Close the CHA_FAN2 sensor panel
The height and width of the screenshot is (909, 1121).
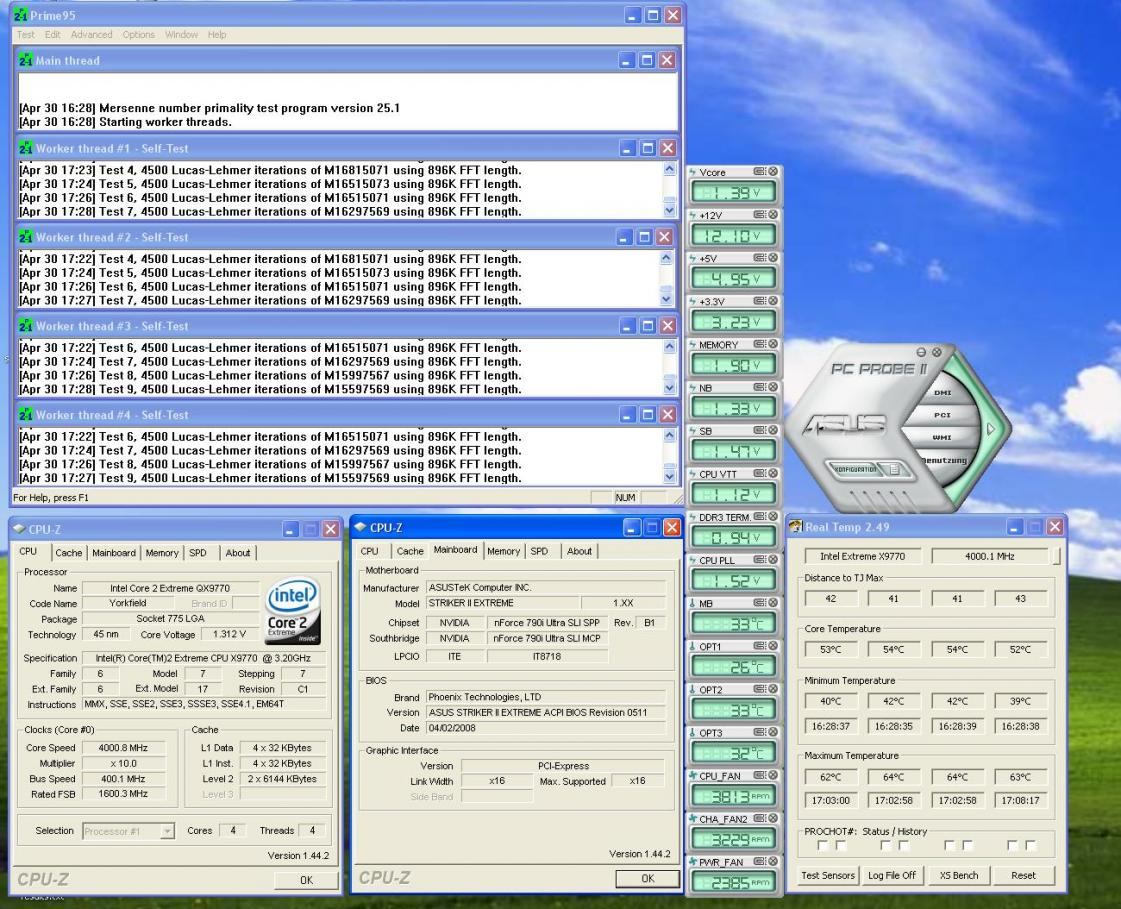coord(773,818)
